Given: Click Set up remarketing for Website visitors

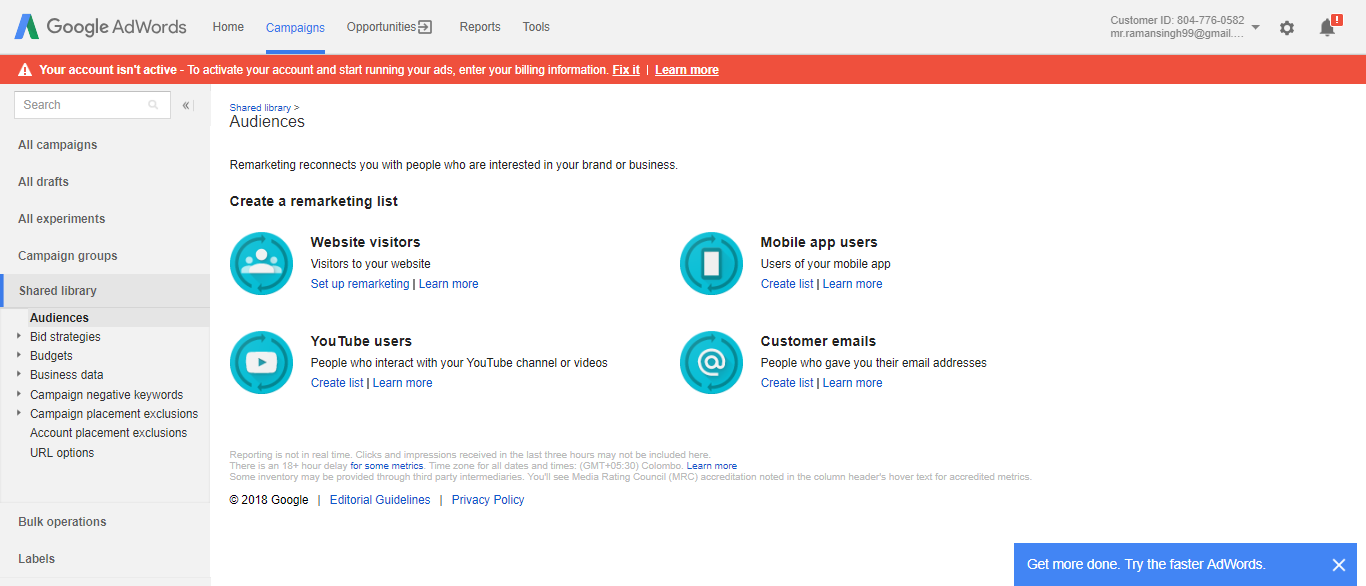Looking at the screenshot, I should [x=360, y=284].
